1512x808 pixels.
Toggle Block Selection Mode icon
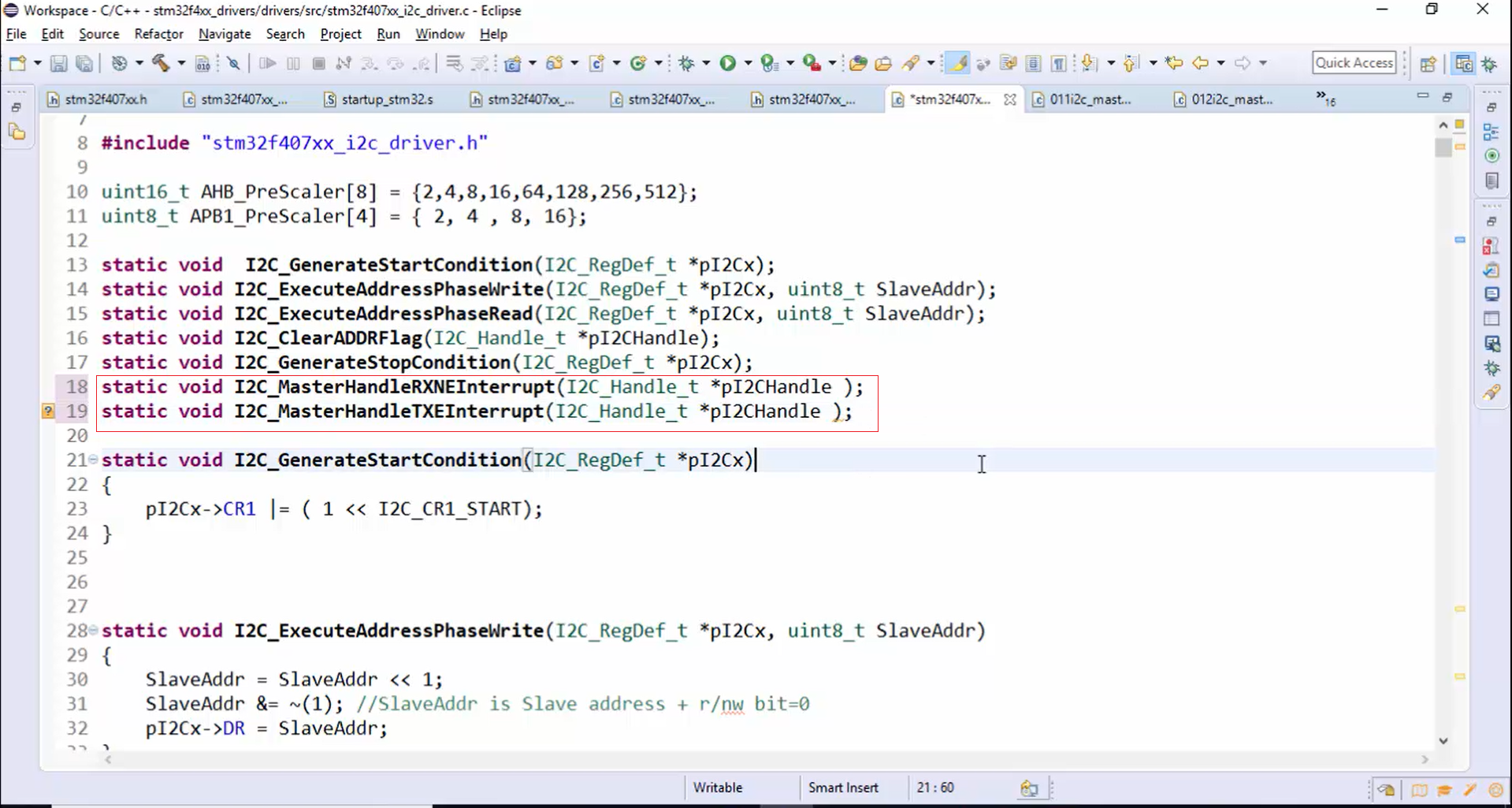coord(1034,63)
